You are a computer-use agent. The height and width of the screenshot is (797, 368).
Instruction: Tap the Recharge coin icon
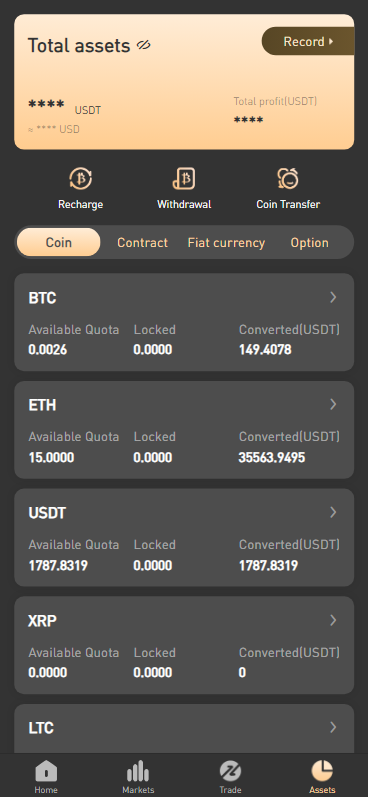pyautogui.click(x=80, y=179)
